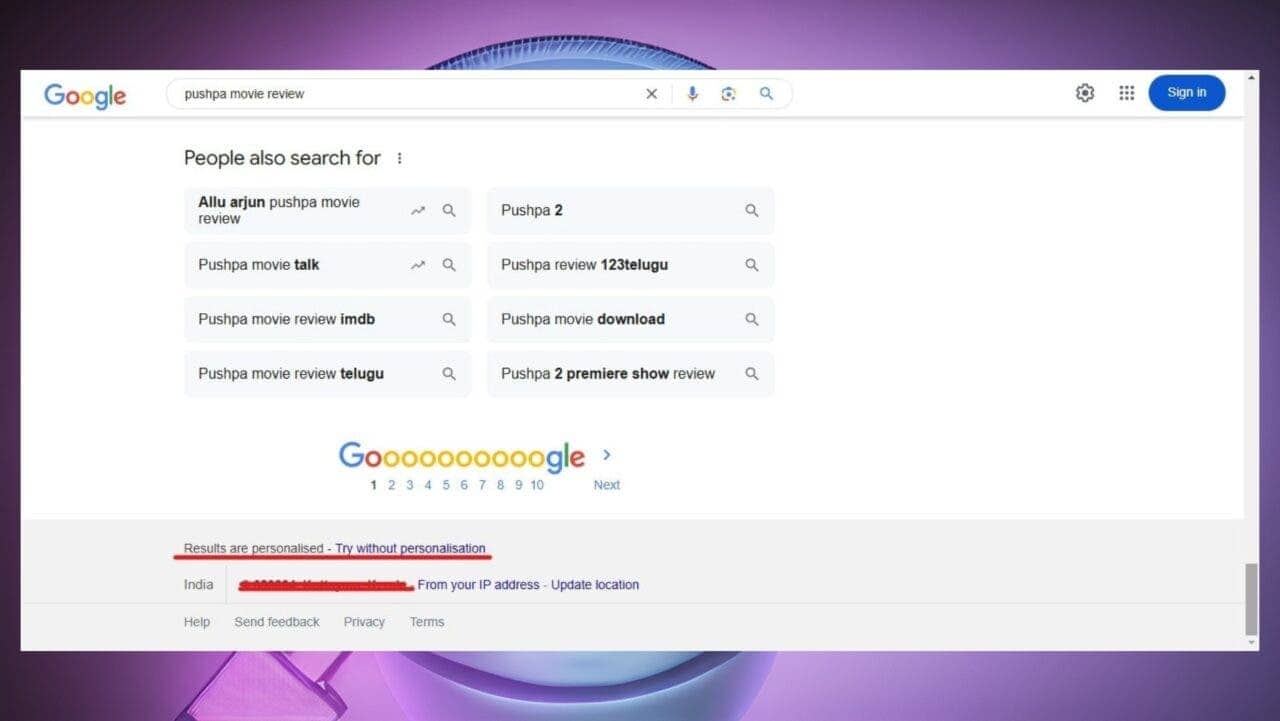The width and height of the screenshot is (1280, 721).
Task: Open Quick Settings gear icon
Action: (1085, 93)
